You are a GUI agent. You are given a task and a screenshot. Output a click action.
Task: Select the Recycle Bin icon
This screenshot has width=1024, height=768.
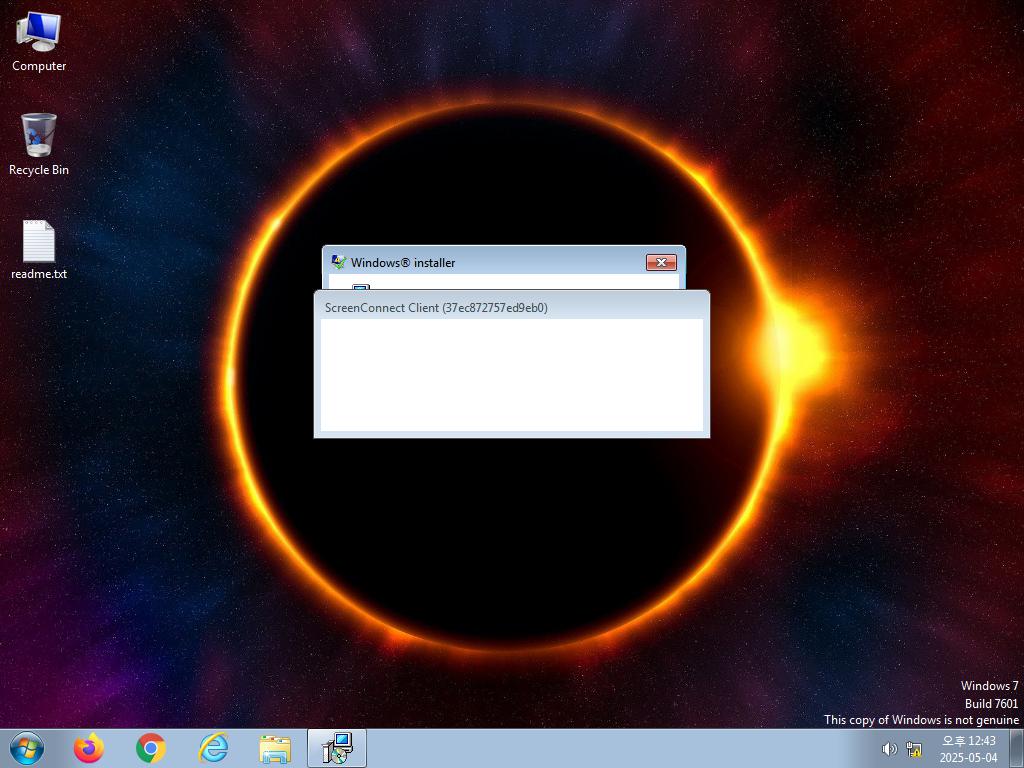[39, 145]
